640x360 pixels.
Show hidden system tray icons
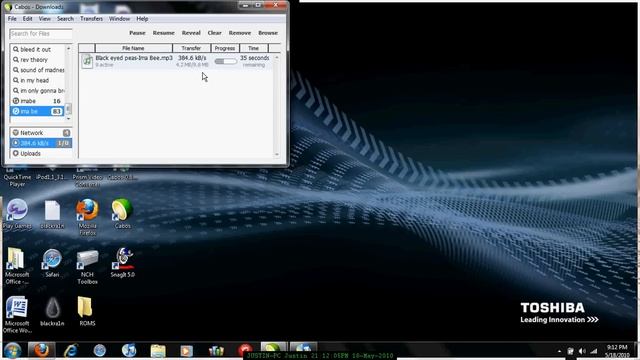tap(559, 351)
